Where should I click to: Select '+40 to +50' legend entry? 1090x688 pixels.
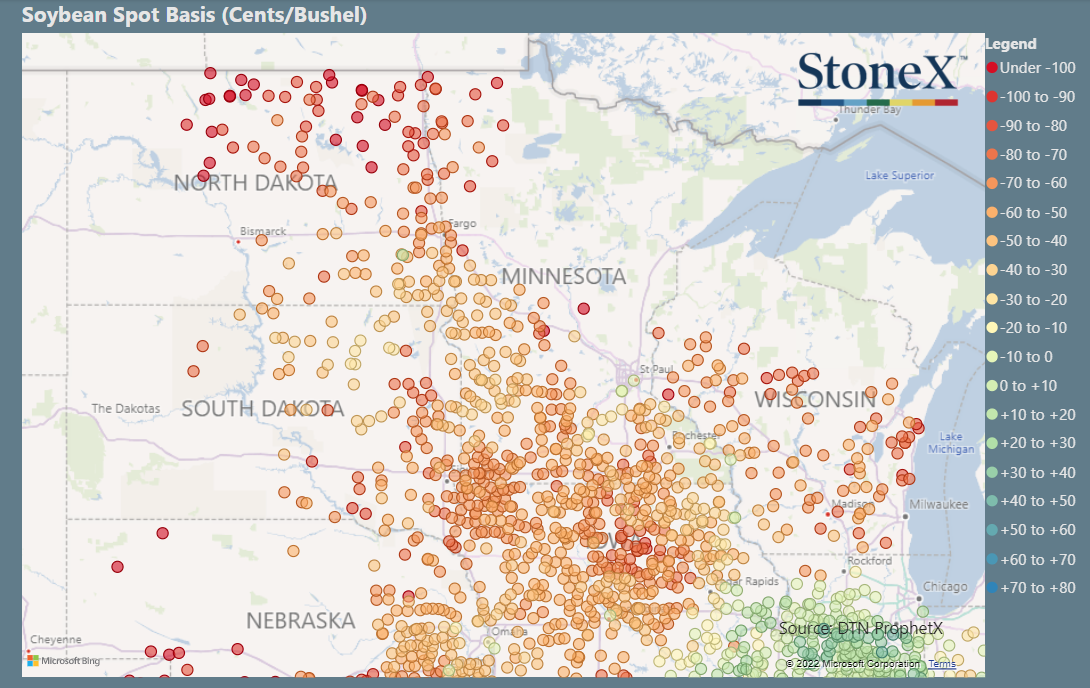point(1032,501)
